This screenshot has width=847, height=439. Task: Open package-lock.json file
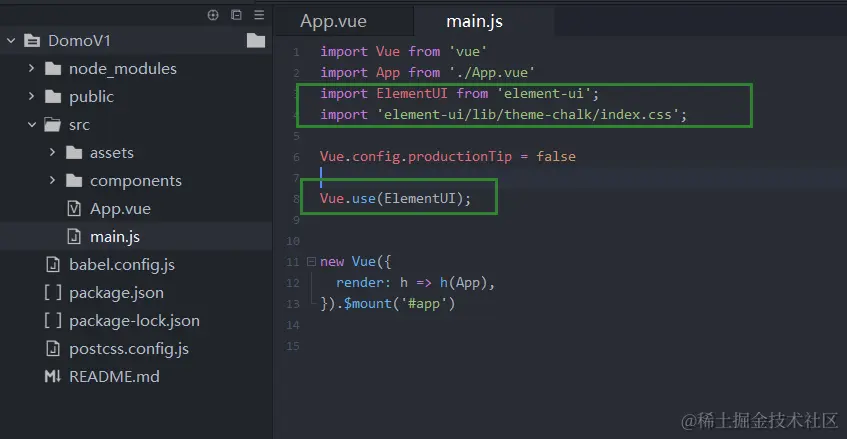pos(134,321)
